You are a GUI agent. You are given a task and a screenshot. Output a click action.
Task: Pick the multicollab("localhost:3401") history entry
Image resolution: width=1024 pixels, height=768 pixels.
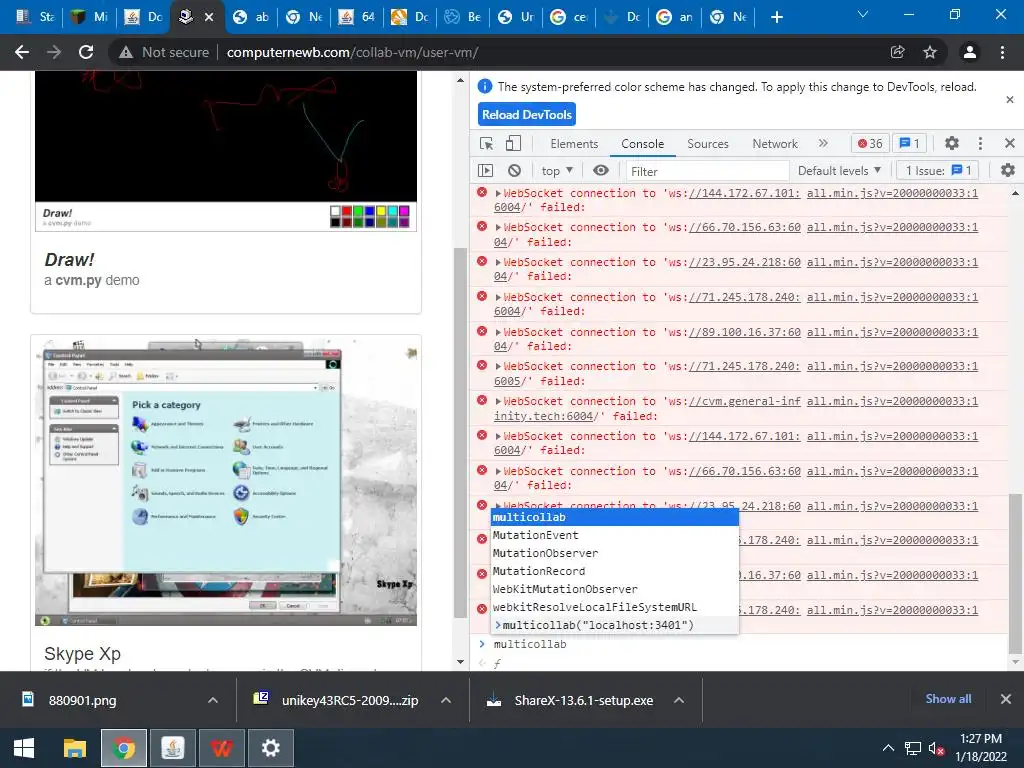point(615,625)
